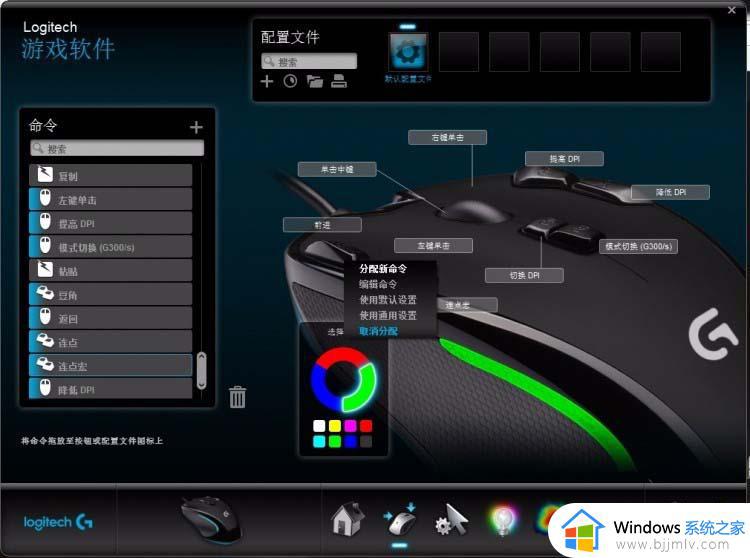Click 左键单击 label on mouse diagram
Screen dimensions: 750x558
point(433,246)
